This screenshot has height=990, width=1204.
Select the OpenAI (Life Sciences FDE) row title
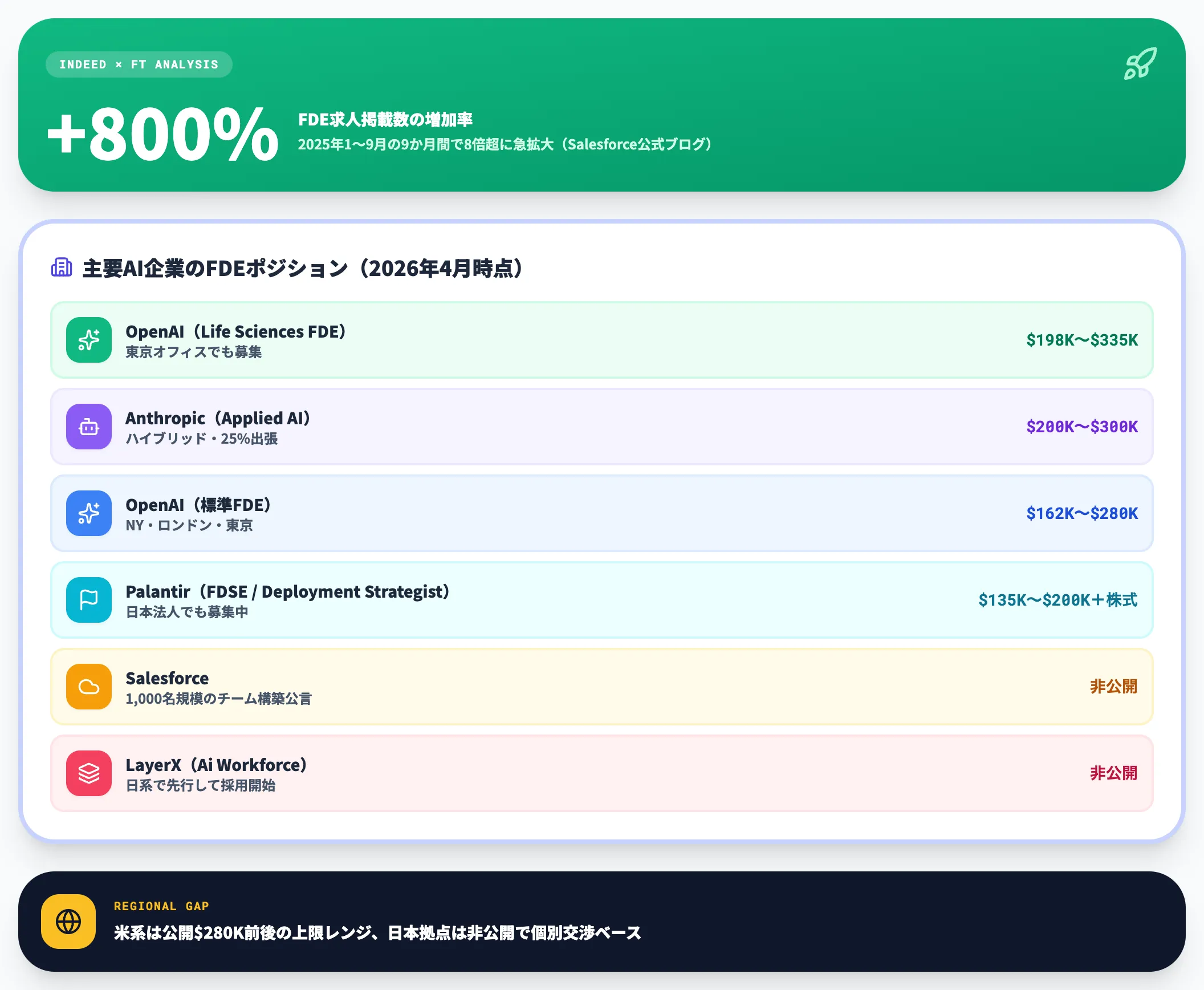coord(235,331)
